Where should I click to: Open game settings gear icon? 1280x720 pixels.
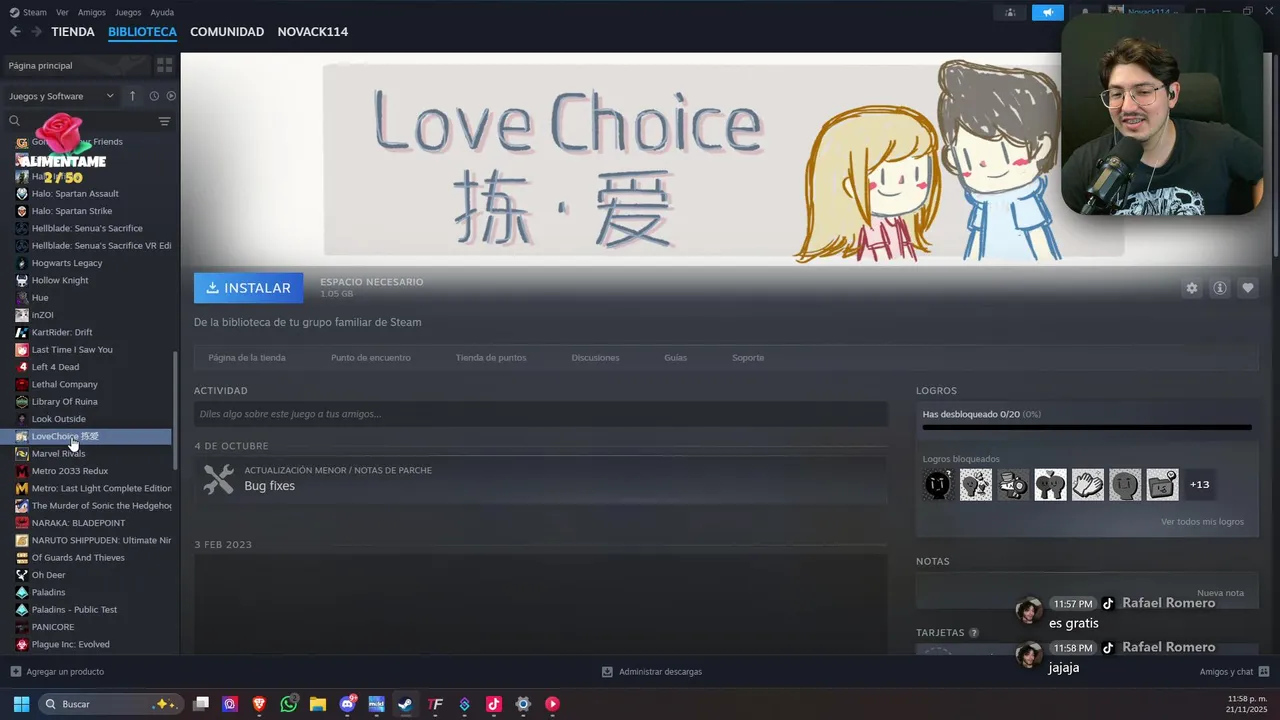pos(1191,288)
